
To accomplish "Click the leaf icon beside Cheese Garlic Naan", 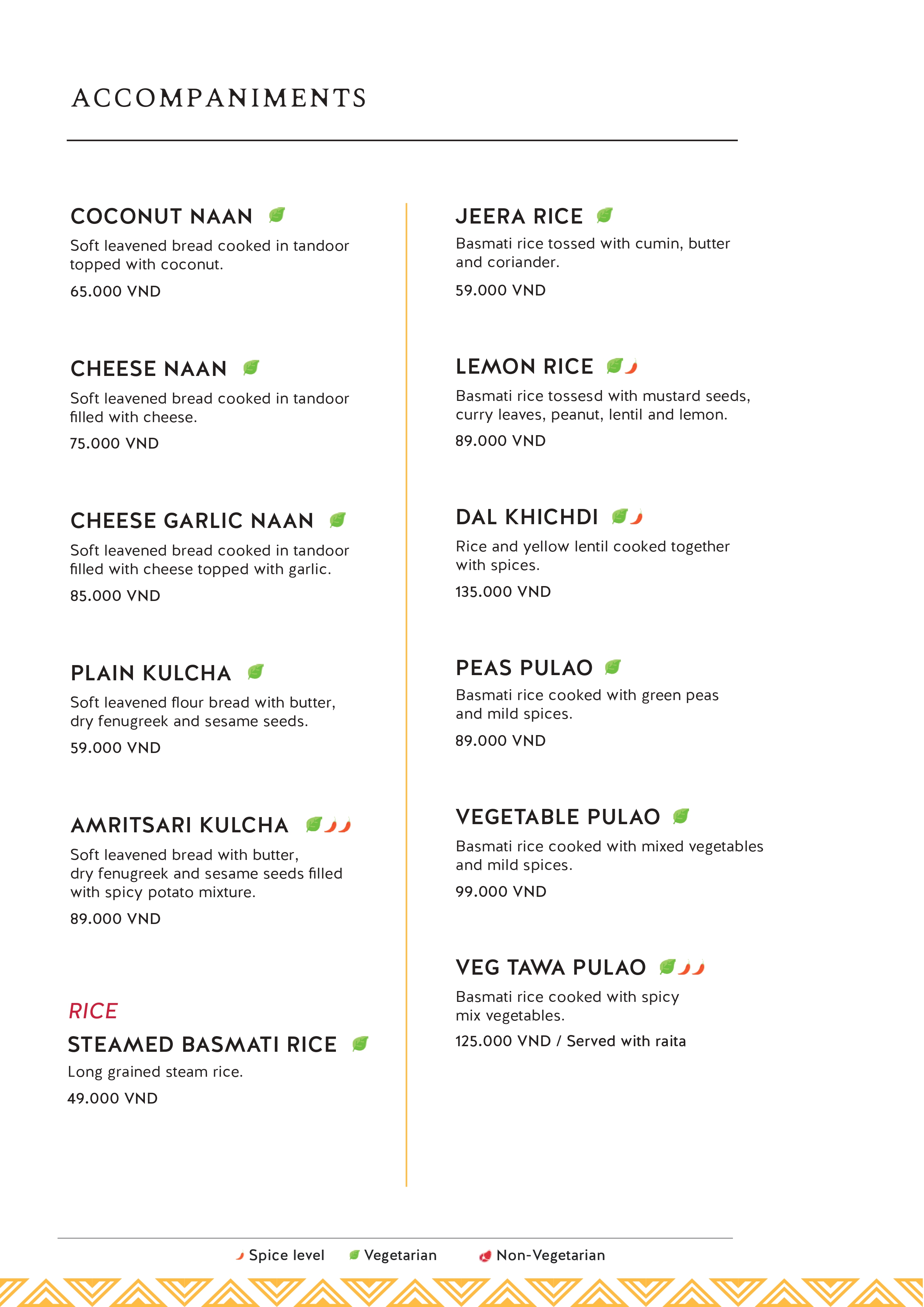I will (x=337, y=520).
